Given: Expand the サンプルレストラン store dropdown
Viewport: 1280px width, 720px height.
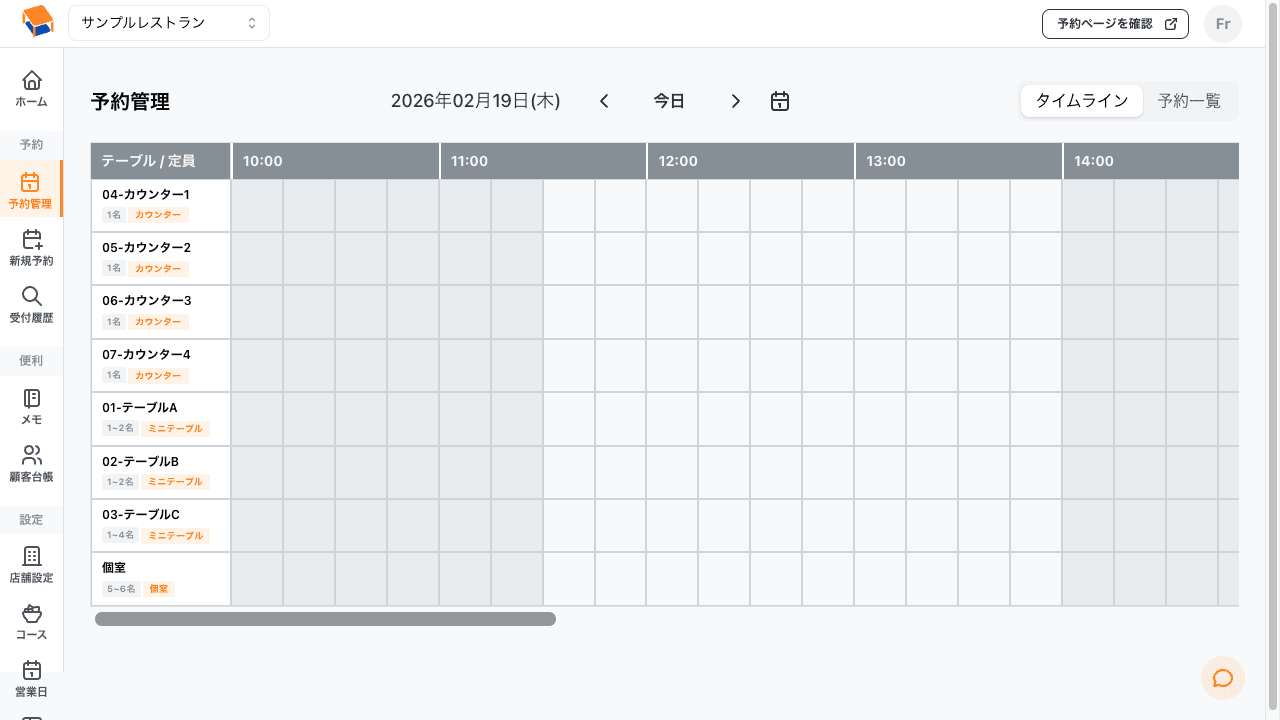Looking at the screenshot, I should click(169, 23).
